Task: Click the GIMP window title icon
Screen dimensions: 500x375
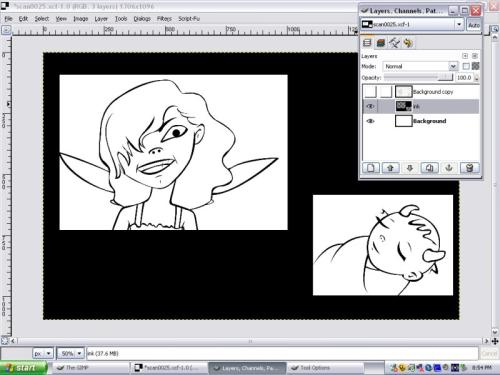Action: pyautogui.click(x=5, y=6)
